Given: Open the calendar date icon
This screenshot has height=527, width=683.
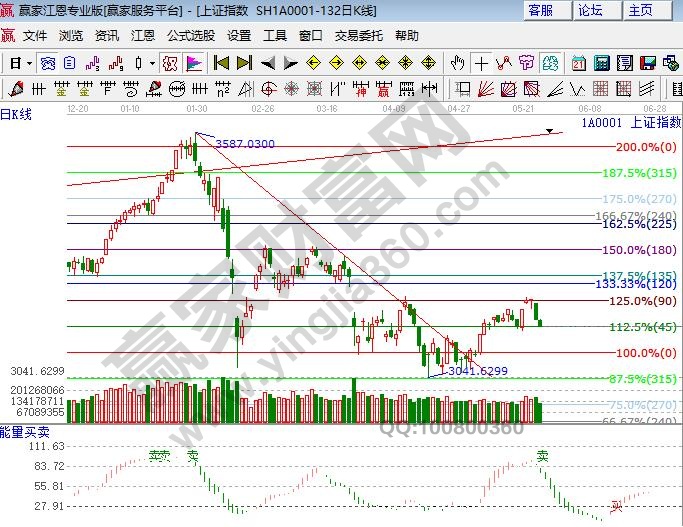Looking at the screenshot, I should 579,63.
